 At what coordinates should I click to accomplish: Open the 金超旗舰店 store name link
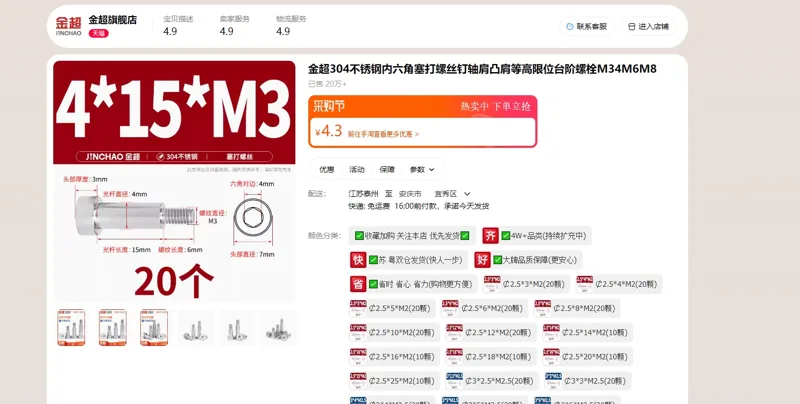coord(113,20)
